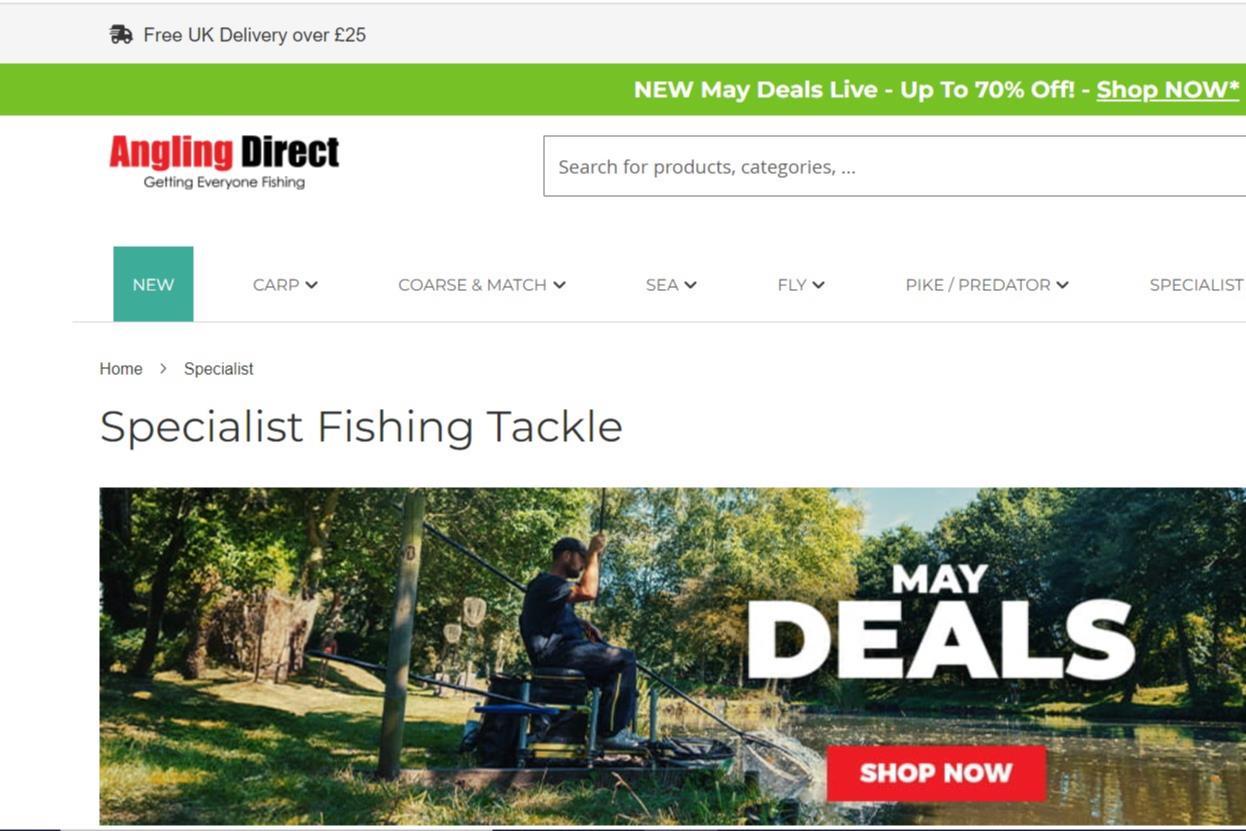This screenshot has height=831, width=1246.
Task: Open the FLY menu label
Action: pyautogui.click(x=791, y=285)
